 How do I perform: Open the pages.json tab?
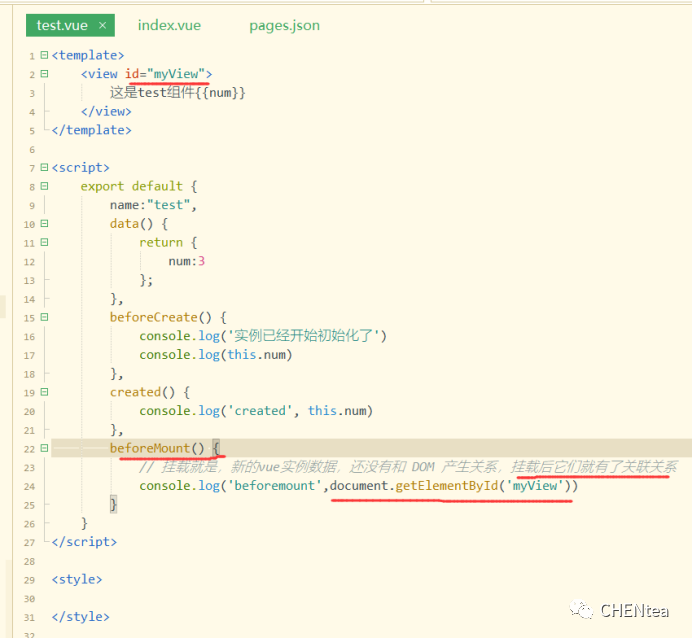tap(284, 25)
